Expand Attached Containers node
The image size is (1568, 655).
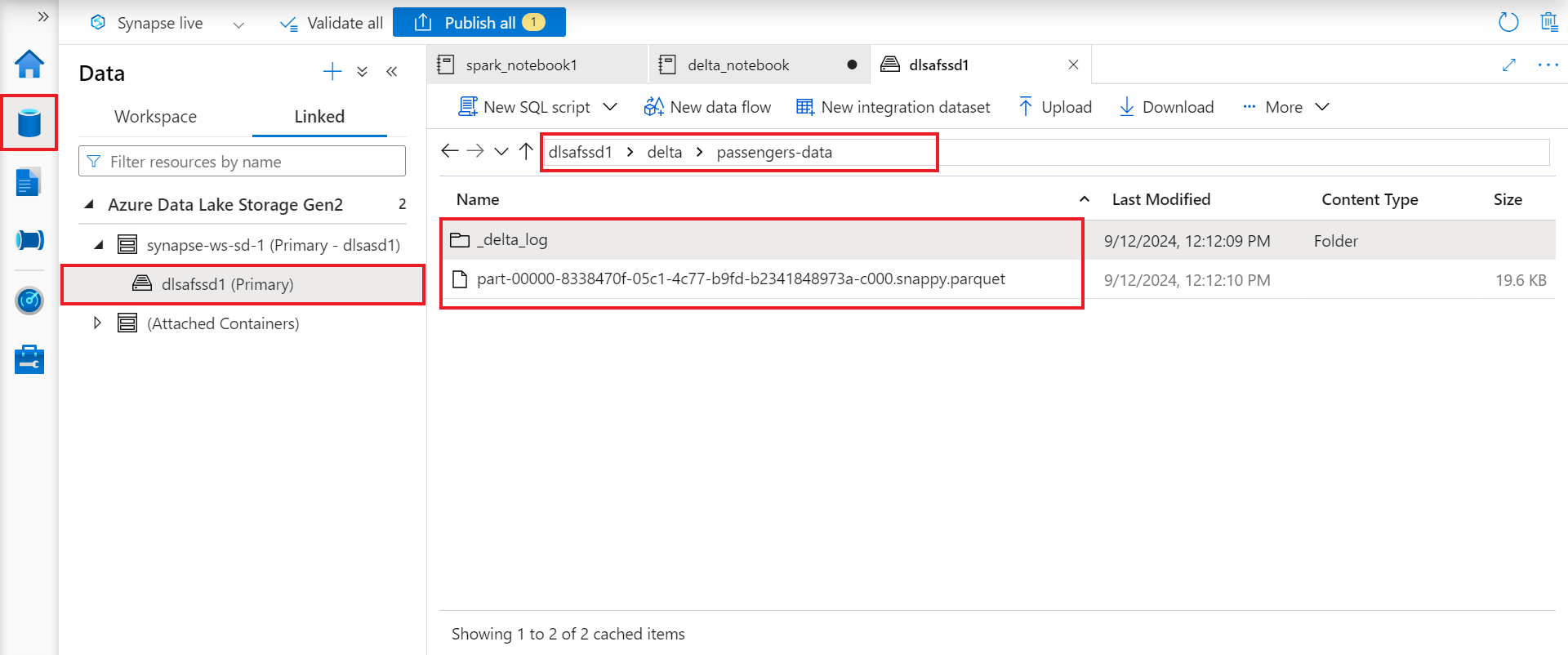click(97, 323)
